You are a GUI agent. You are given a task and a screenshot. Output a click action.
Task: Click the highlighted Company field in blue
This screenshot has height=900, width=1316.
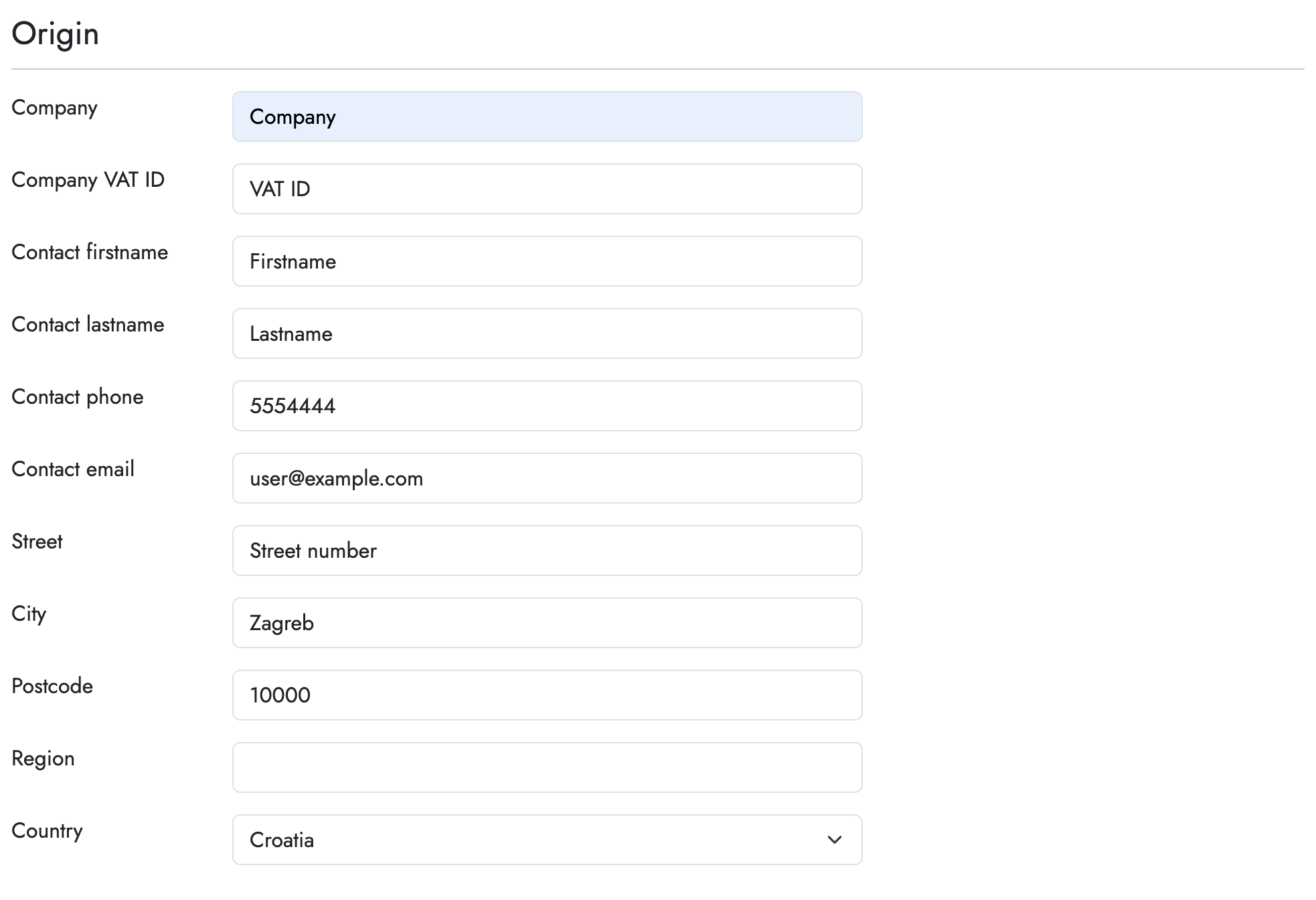547,117
